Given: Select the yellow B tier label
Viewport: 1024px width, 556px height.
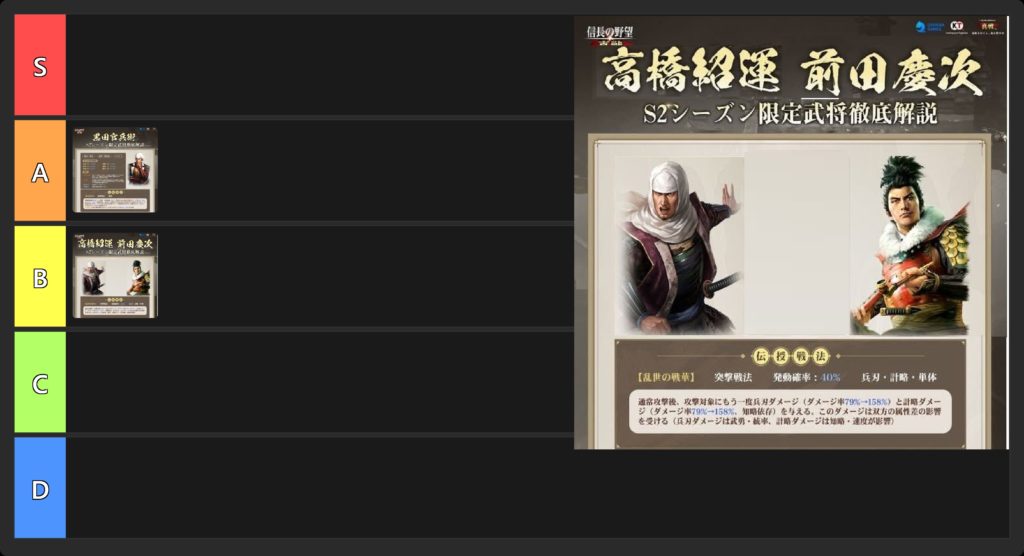Looking at the screenshot, I should tap(40, 276).
